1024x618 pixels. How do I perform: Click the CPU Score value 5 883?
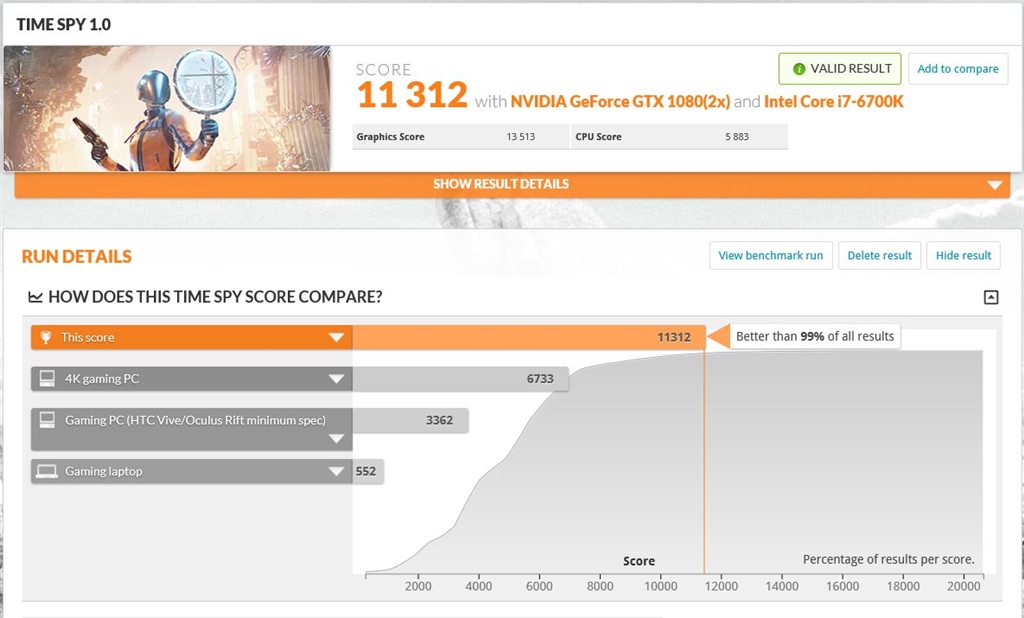[x=737, y=137]
